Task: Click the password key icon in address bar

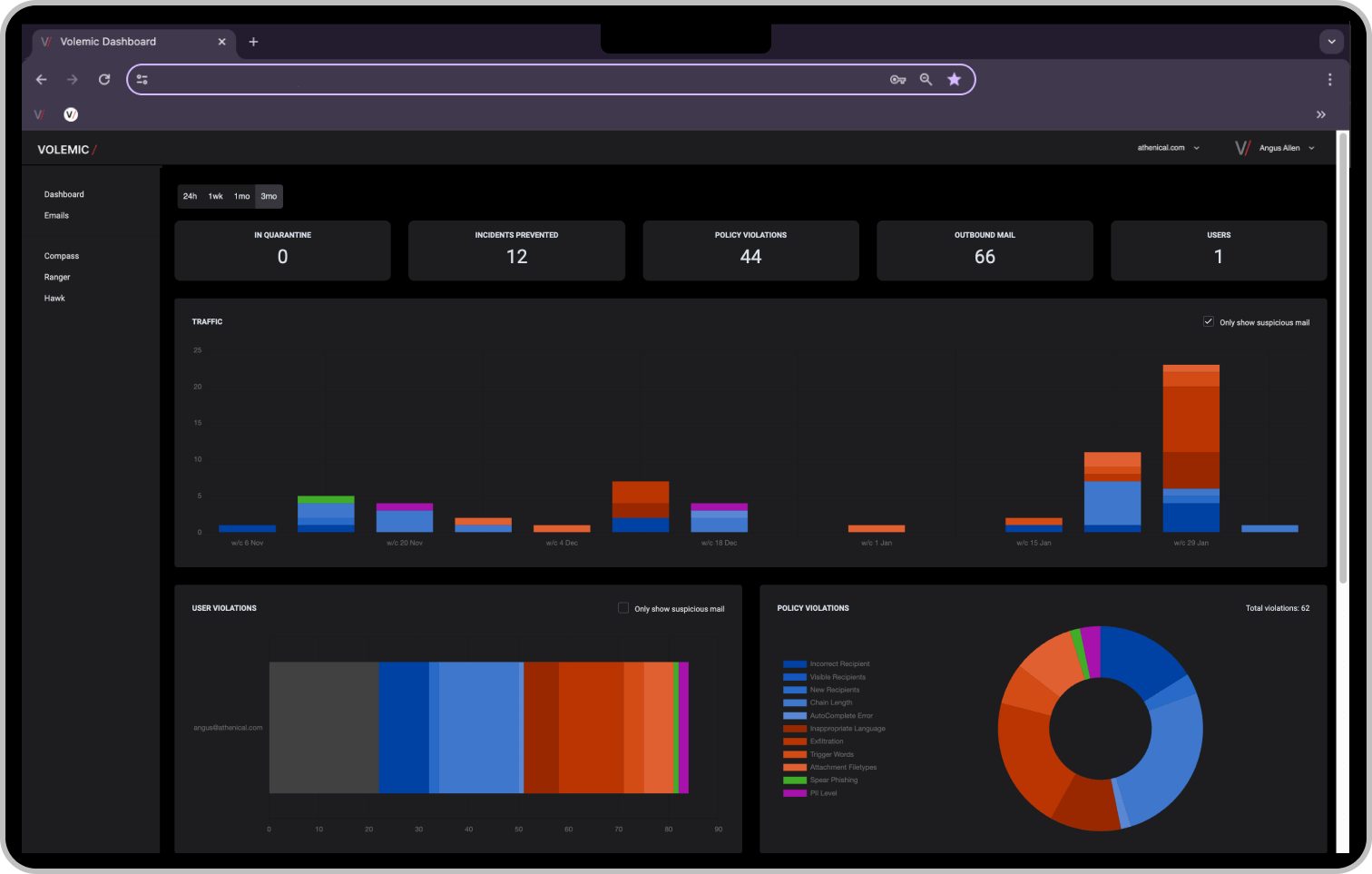Action: click(x=897, y=80)
